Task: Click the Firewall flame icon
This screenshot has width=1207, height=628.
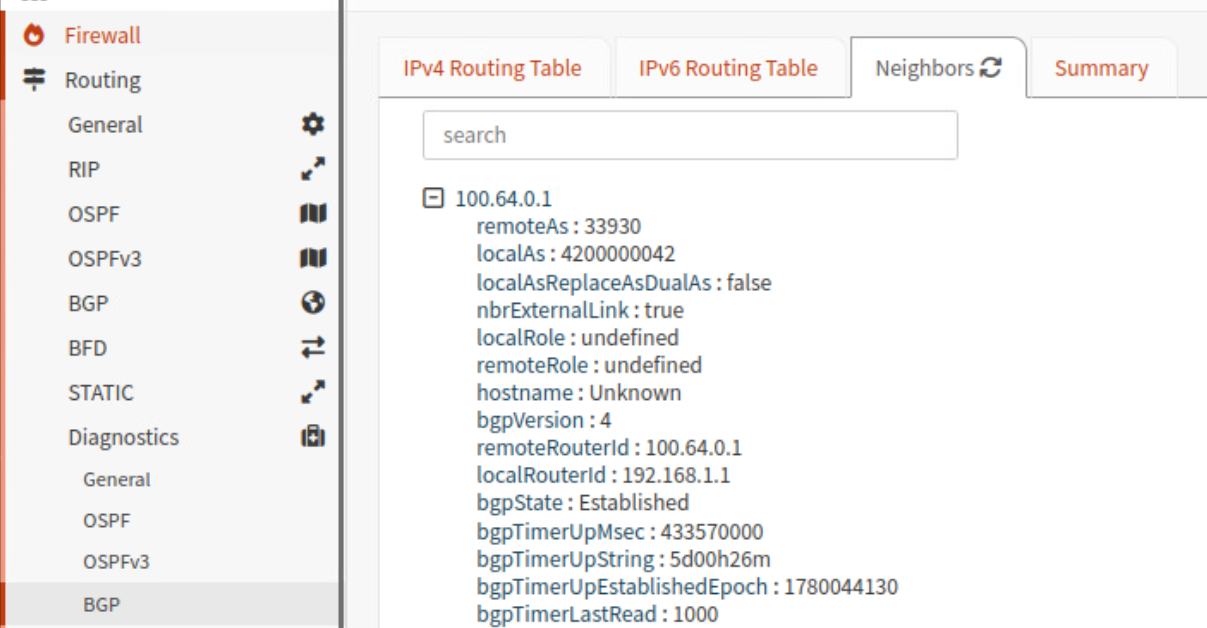Action: click(x=34, y=36)
